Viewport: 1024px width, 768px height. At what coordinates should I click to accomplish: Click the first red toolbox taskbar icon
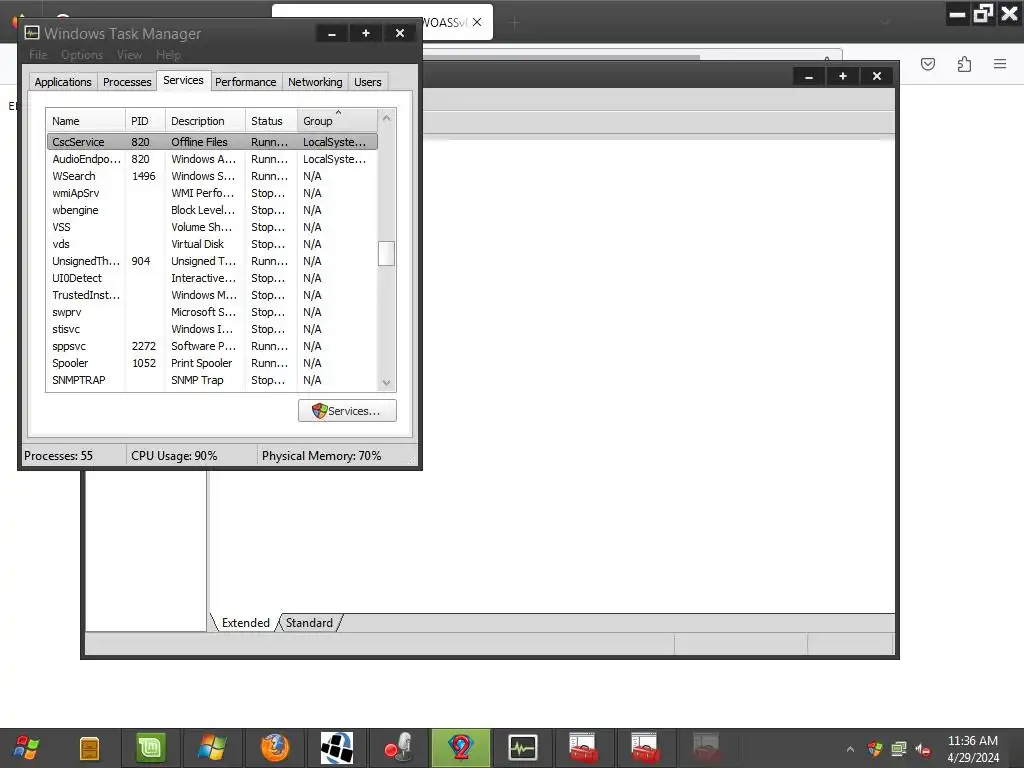point(583,748)
